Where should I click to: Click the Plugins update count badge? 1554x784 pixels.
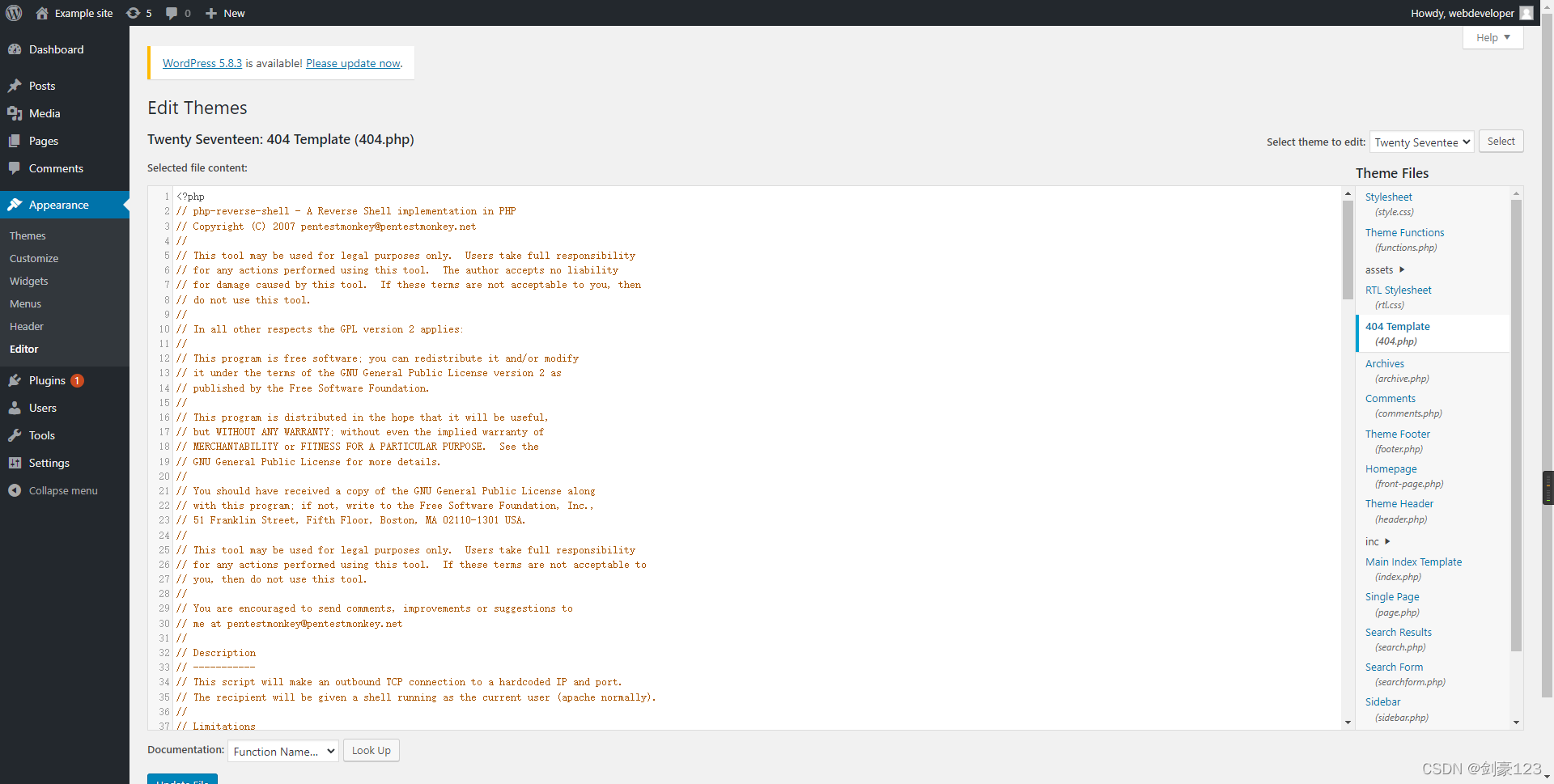coord(77,380)
